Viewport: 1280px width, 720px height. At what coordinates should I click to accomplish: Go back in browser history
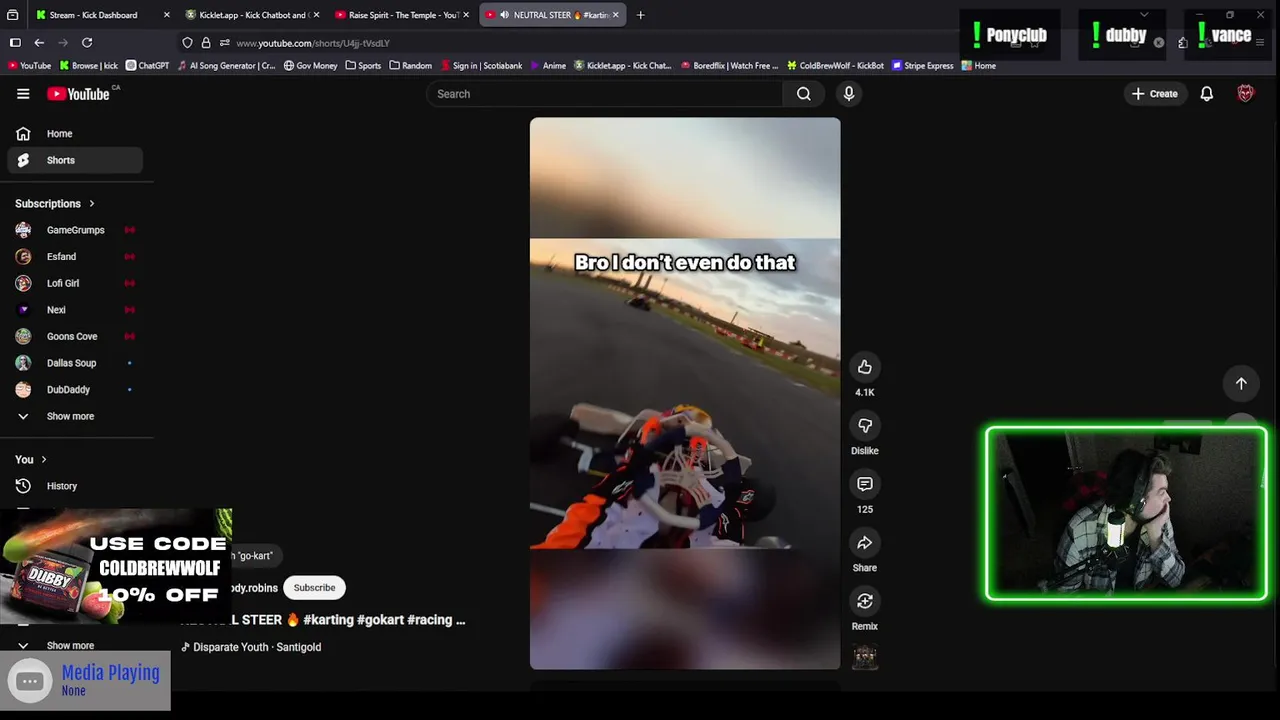(39, 43)
